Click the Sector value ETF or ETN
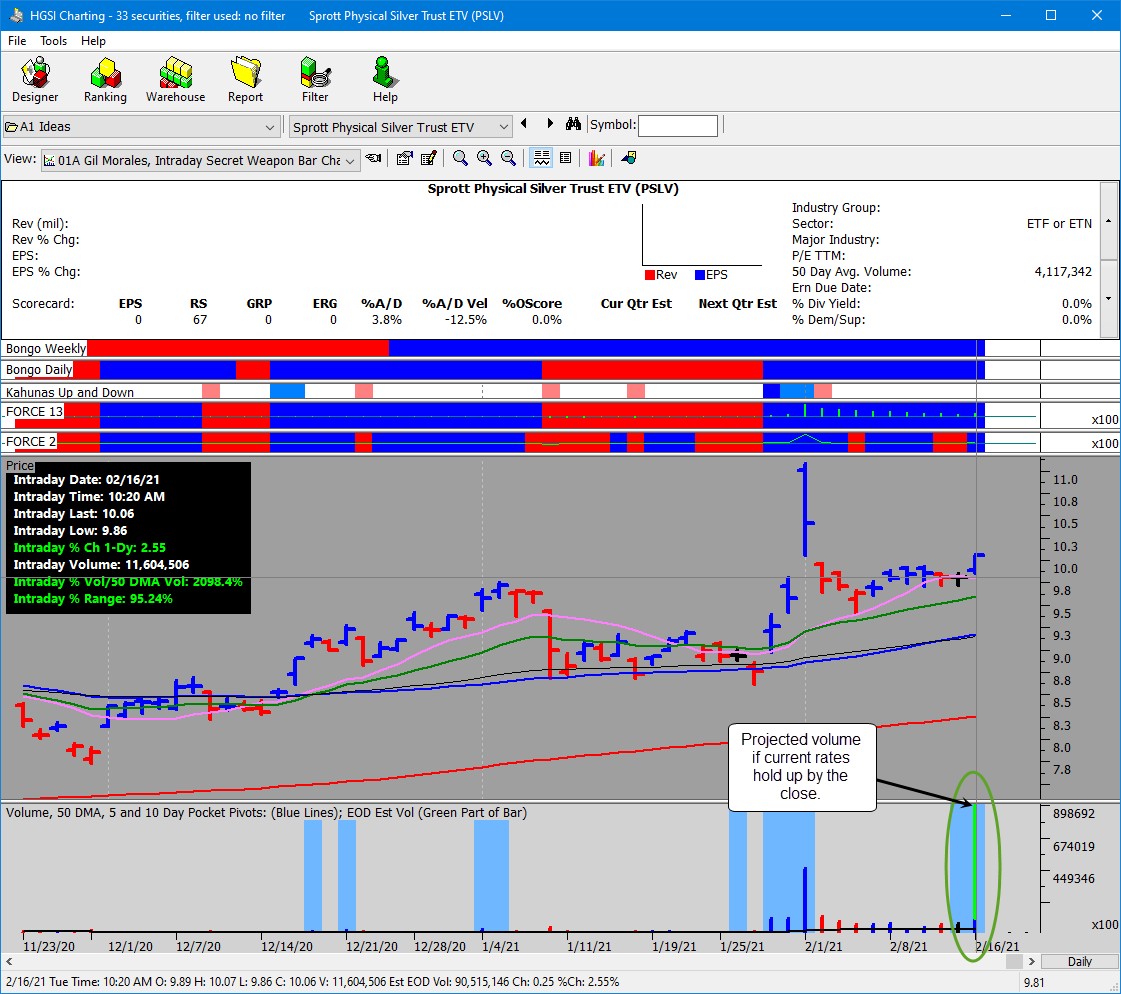This screenshot has width=1121, height=994. tap(1059, 224)
